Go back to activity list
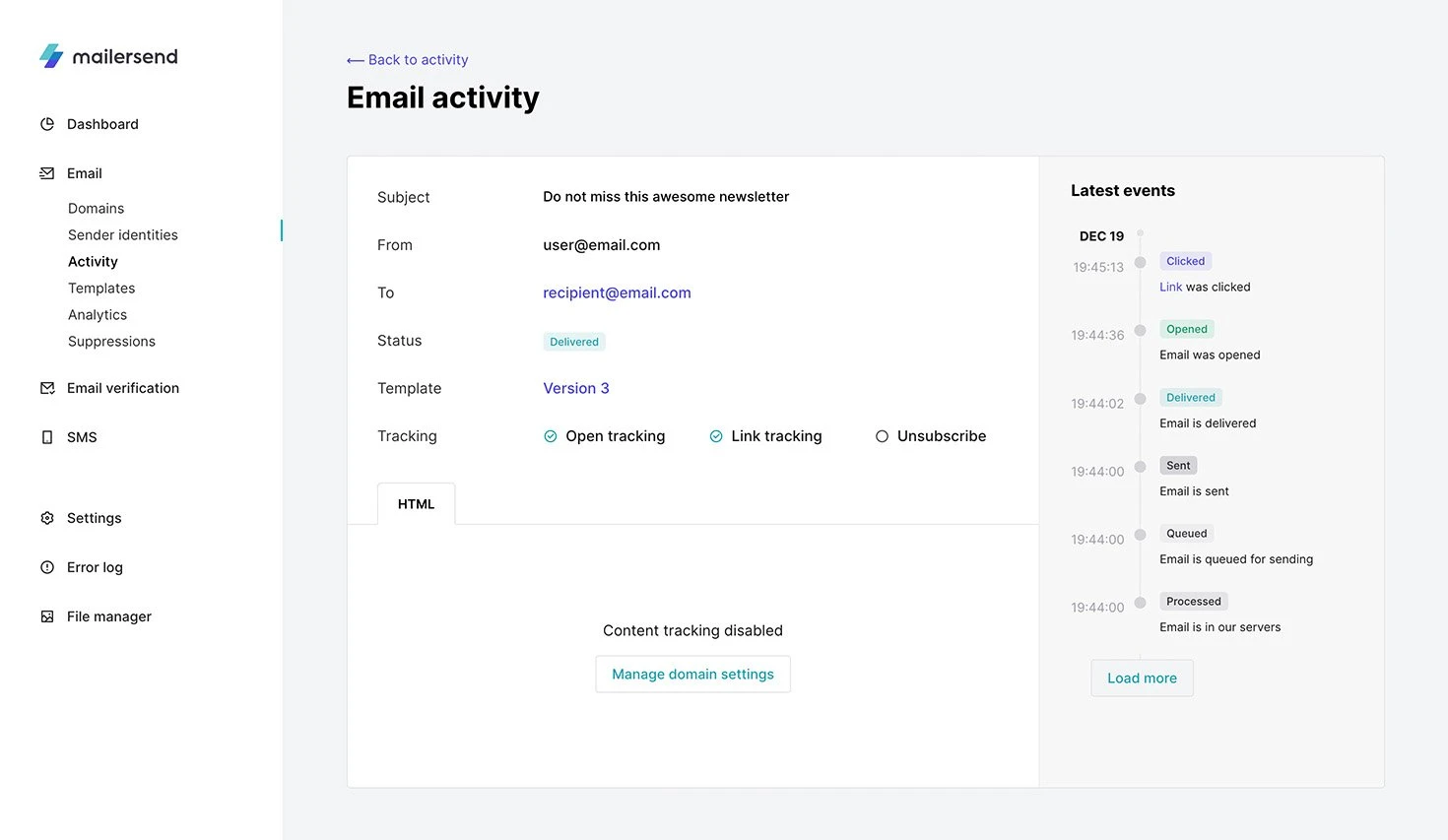 (x=408, y=60)
